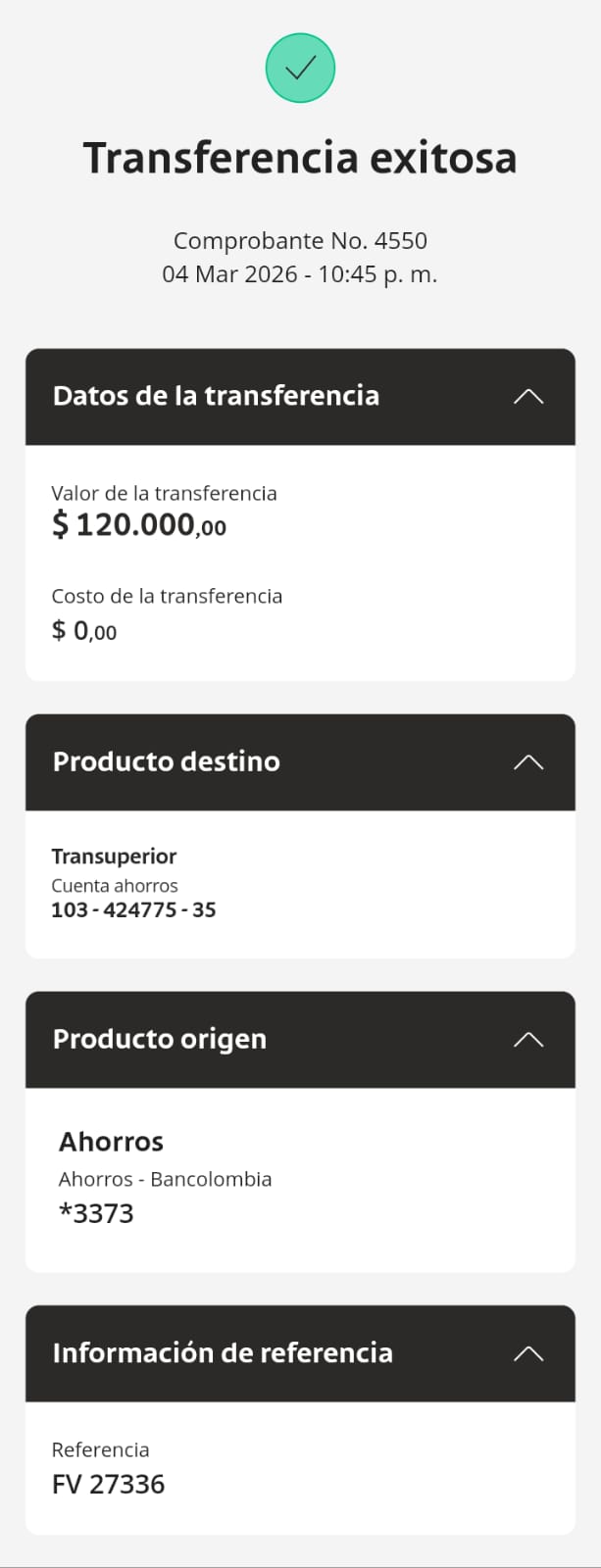Viewport: 601px width, 1568px height.
Task: Click the Transuperior destination name
Action: click(114, 857)
